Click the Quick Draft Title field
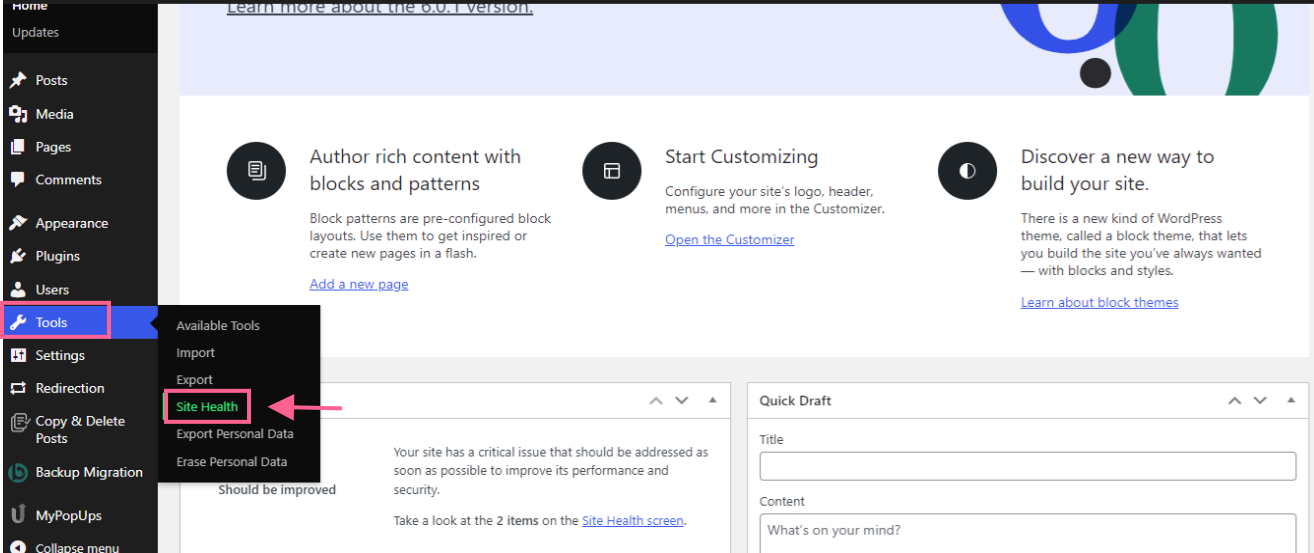The height and width of the screenshot is (553, 1314). coord(1027,466)
